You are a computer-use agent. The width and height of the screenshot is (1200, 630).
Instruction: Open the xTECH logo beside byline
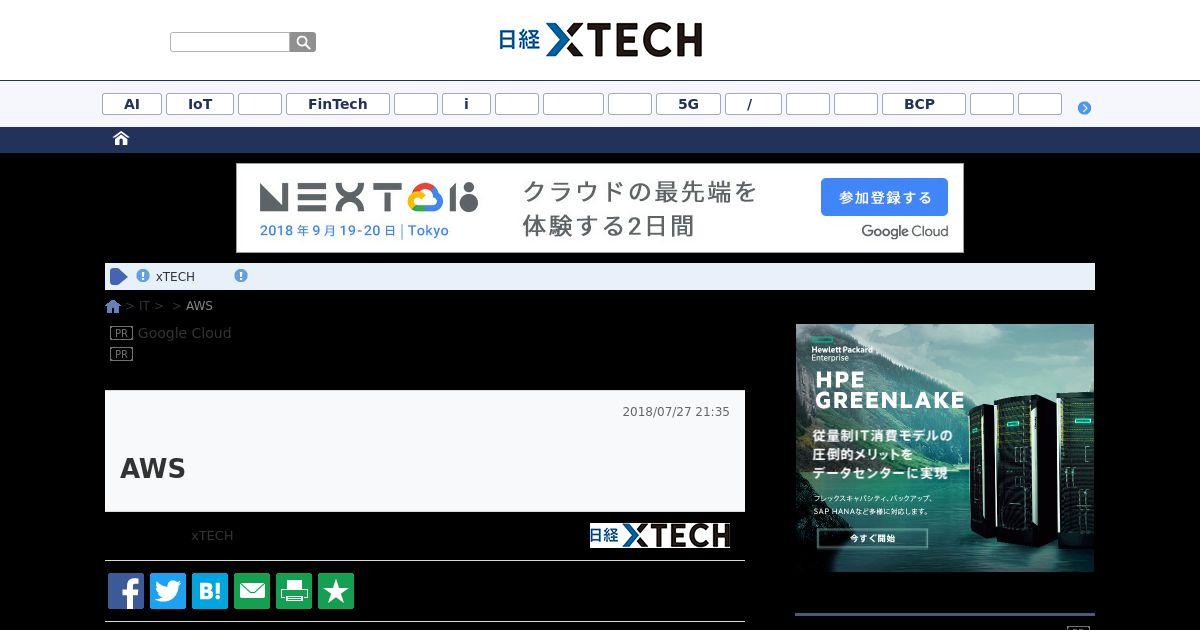660,536
